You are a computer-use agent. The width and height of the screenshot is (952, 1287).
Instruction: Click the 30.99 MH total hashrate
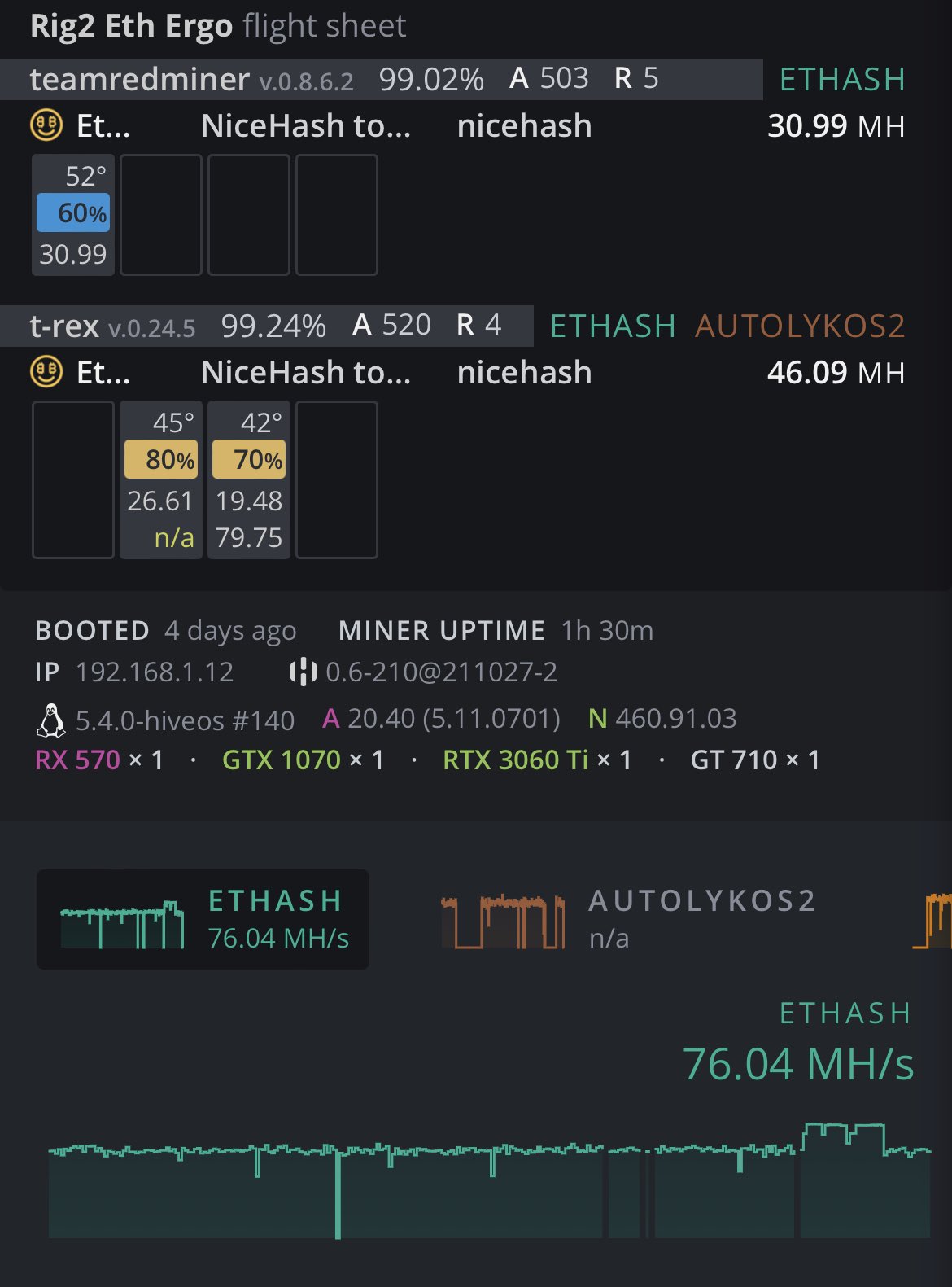(836, 125)
